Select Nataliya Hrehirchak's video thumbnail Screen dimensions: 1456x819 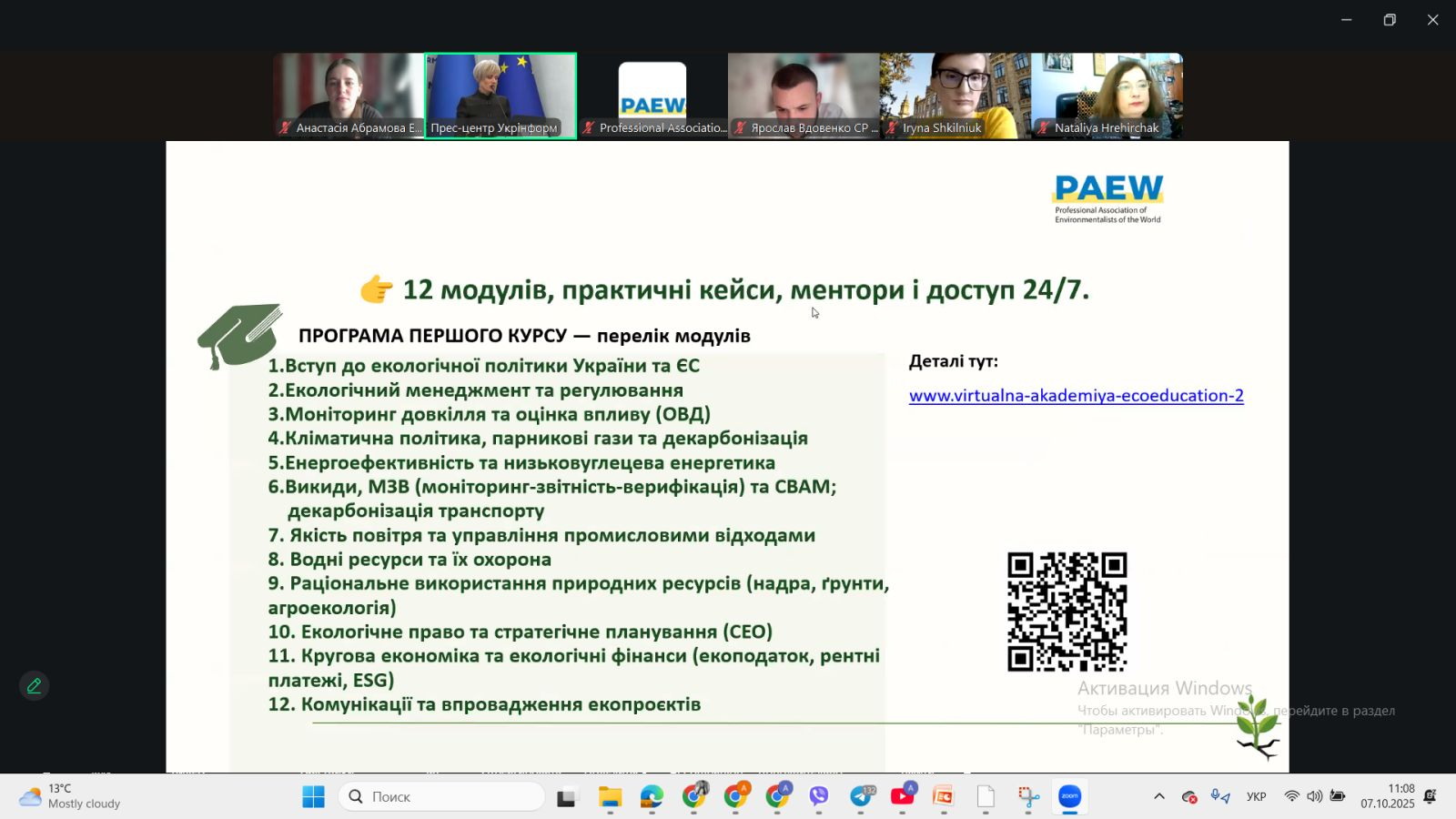coord(1107,95)
